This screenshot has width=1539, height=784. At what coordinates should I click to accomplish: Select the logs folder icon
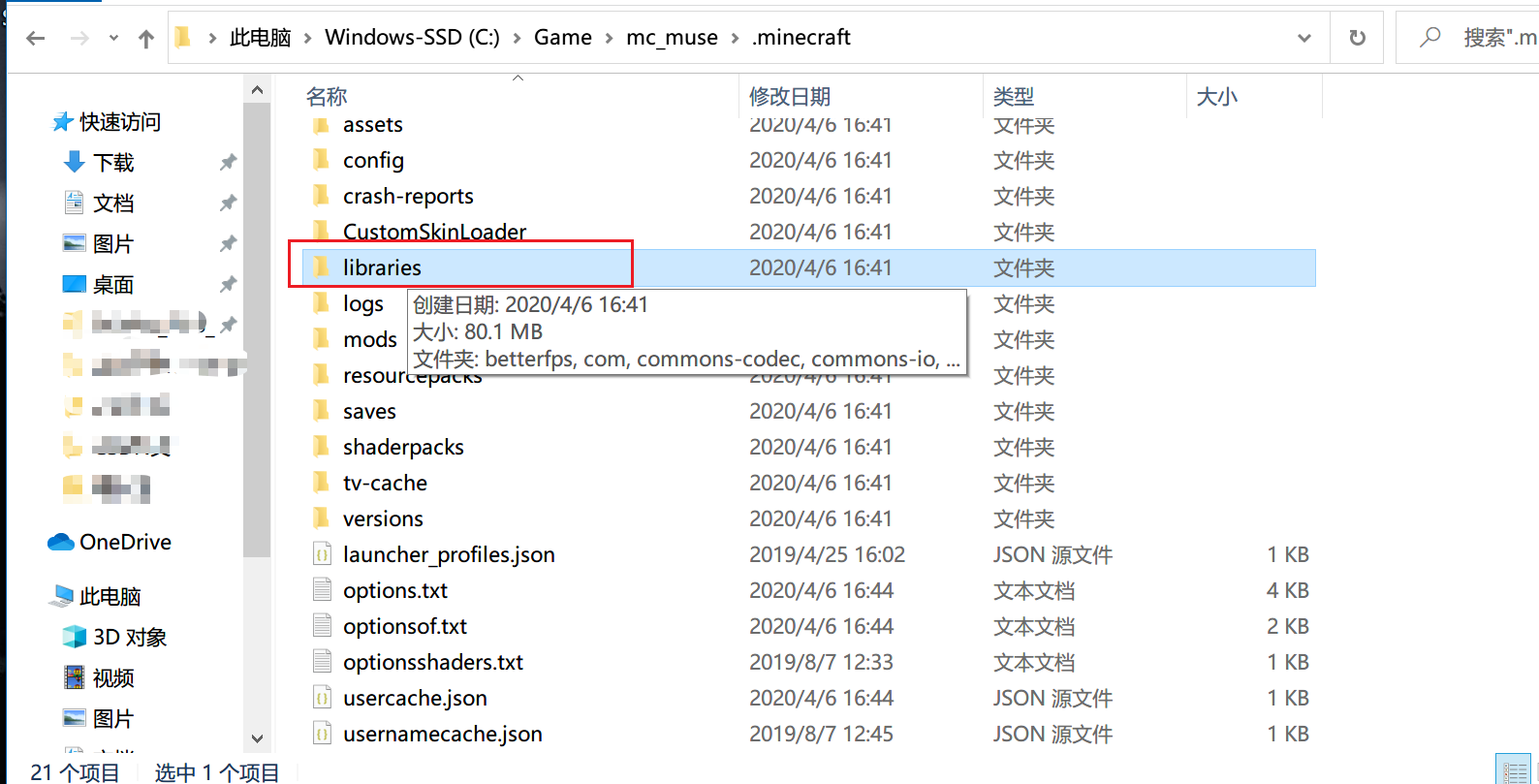(322, 302)
